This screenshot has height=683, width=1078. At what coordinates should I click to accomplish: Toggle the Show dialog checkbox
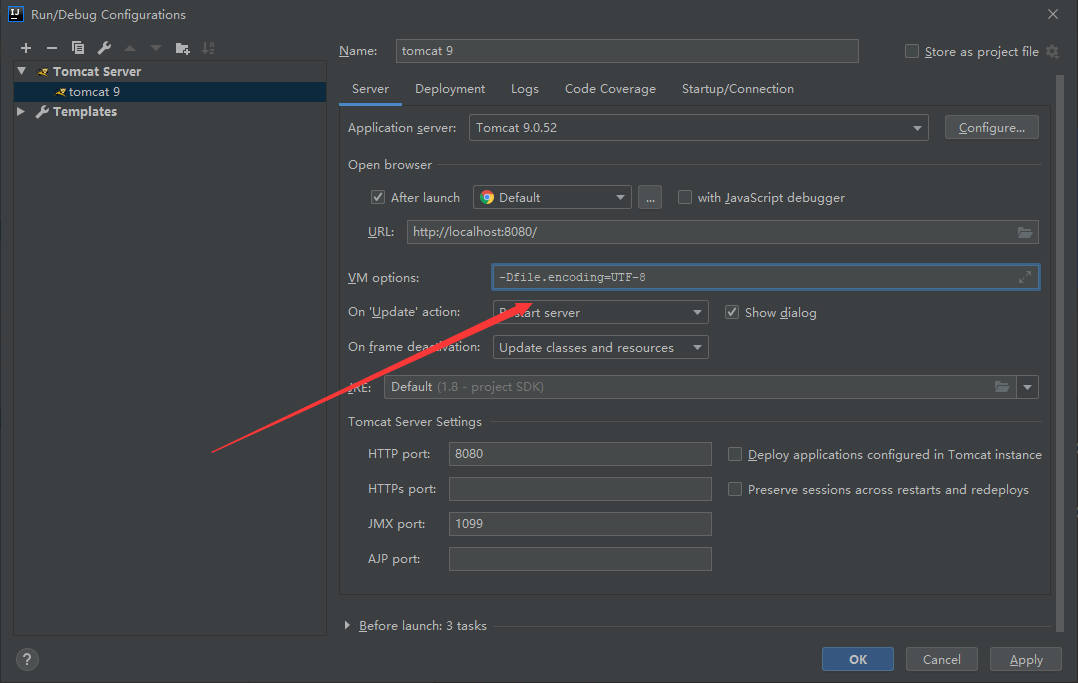(732, 312)
